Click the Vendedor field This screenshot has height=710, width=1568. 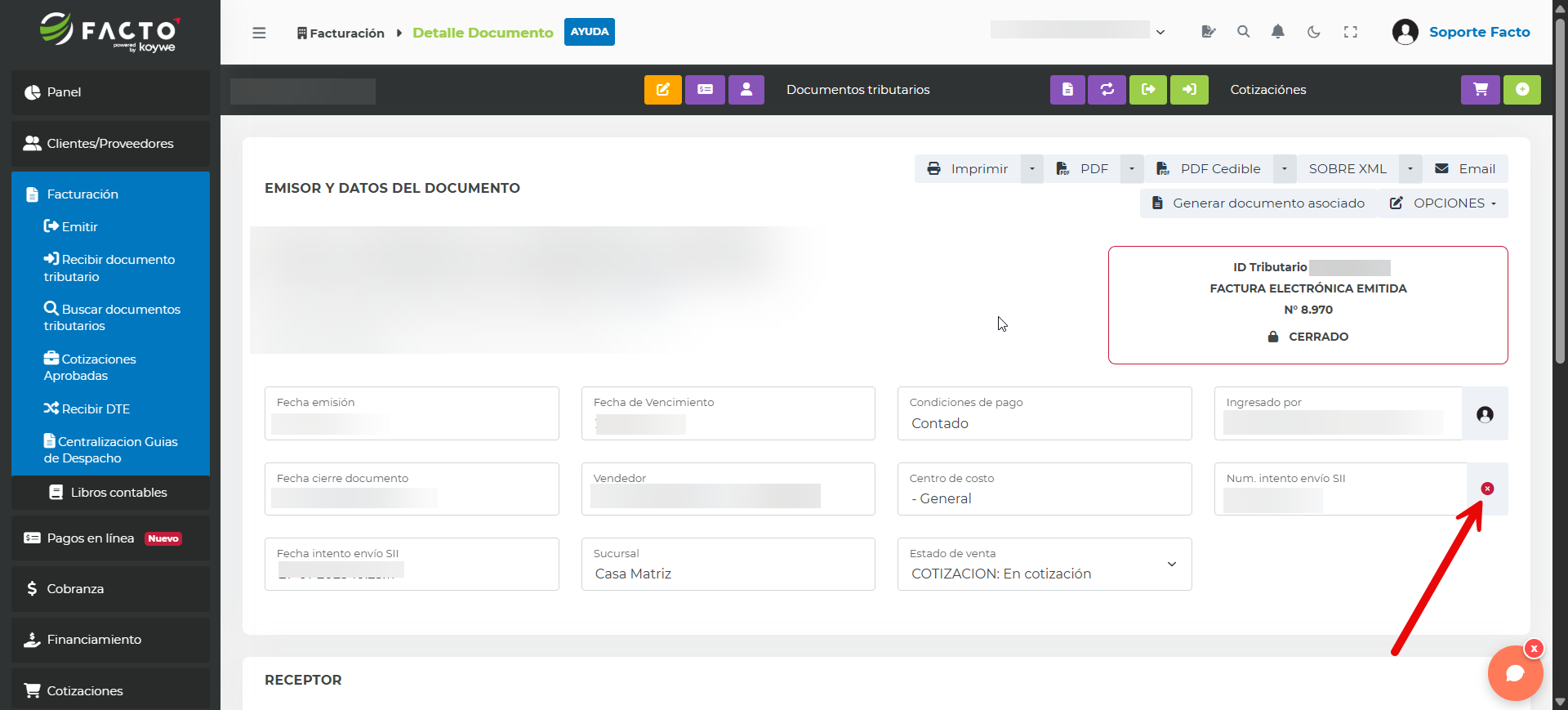pos(728,489)
